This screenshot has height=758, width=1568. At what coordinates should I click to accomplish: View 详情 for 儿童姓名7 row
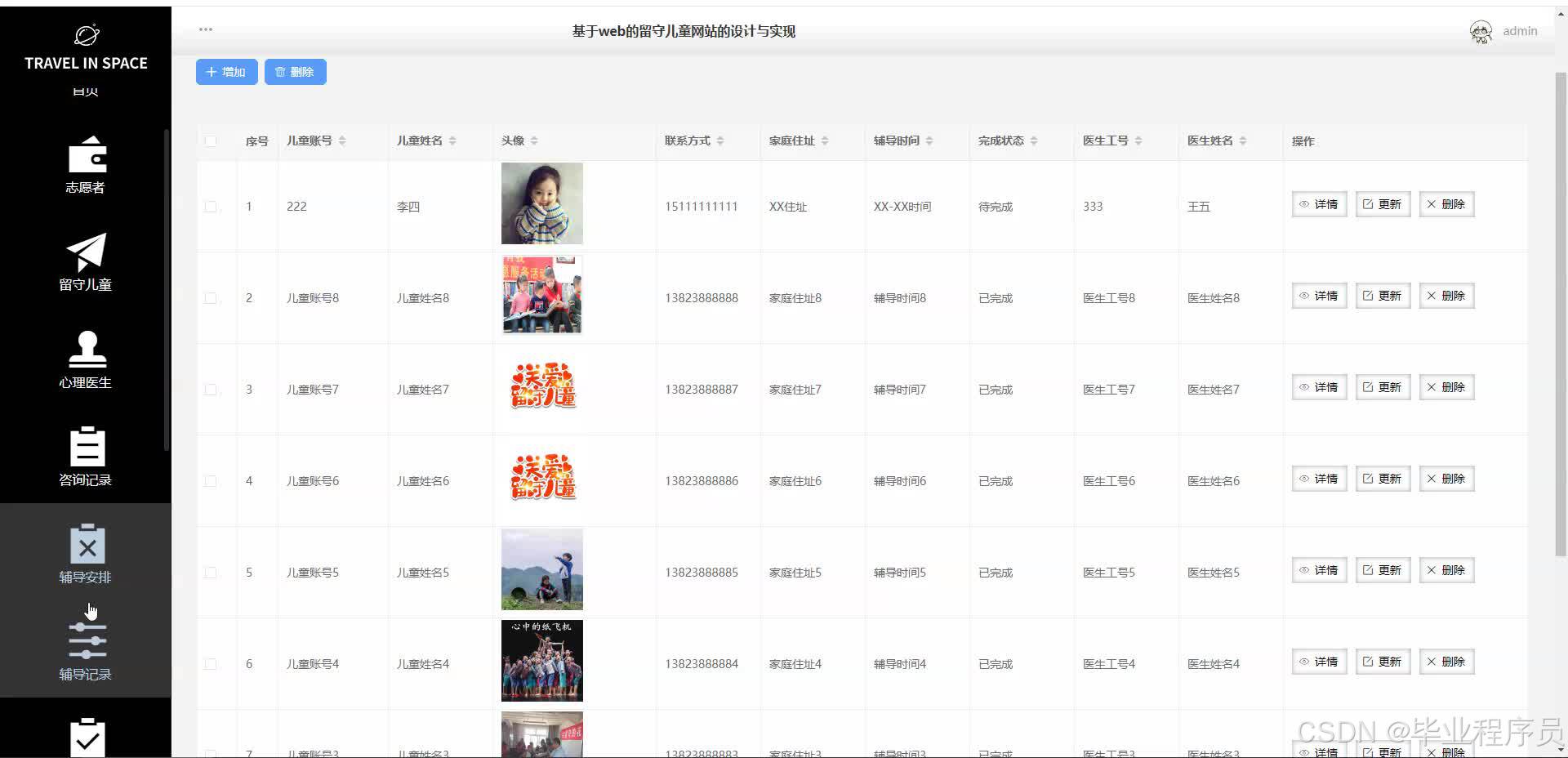click(x=1319, y=387)
